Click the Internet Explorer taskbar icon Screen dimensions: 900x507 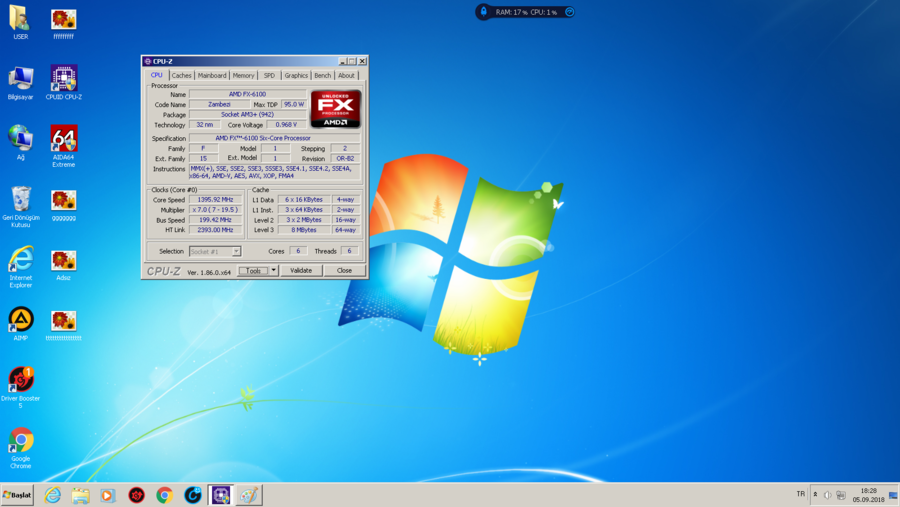[52, 495]
